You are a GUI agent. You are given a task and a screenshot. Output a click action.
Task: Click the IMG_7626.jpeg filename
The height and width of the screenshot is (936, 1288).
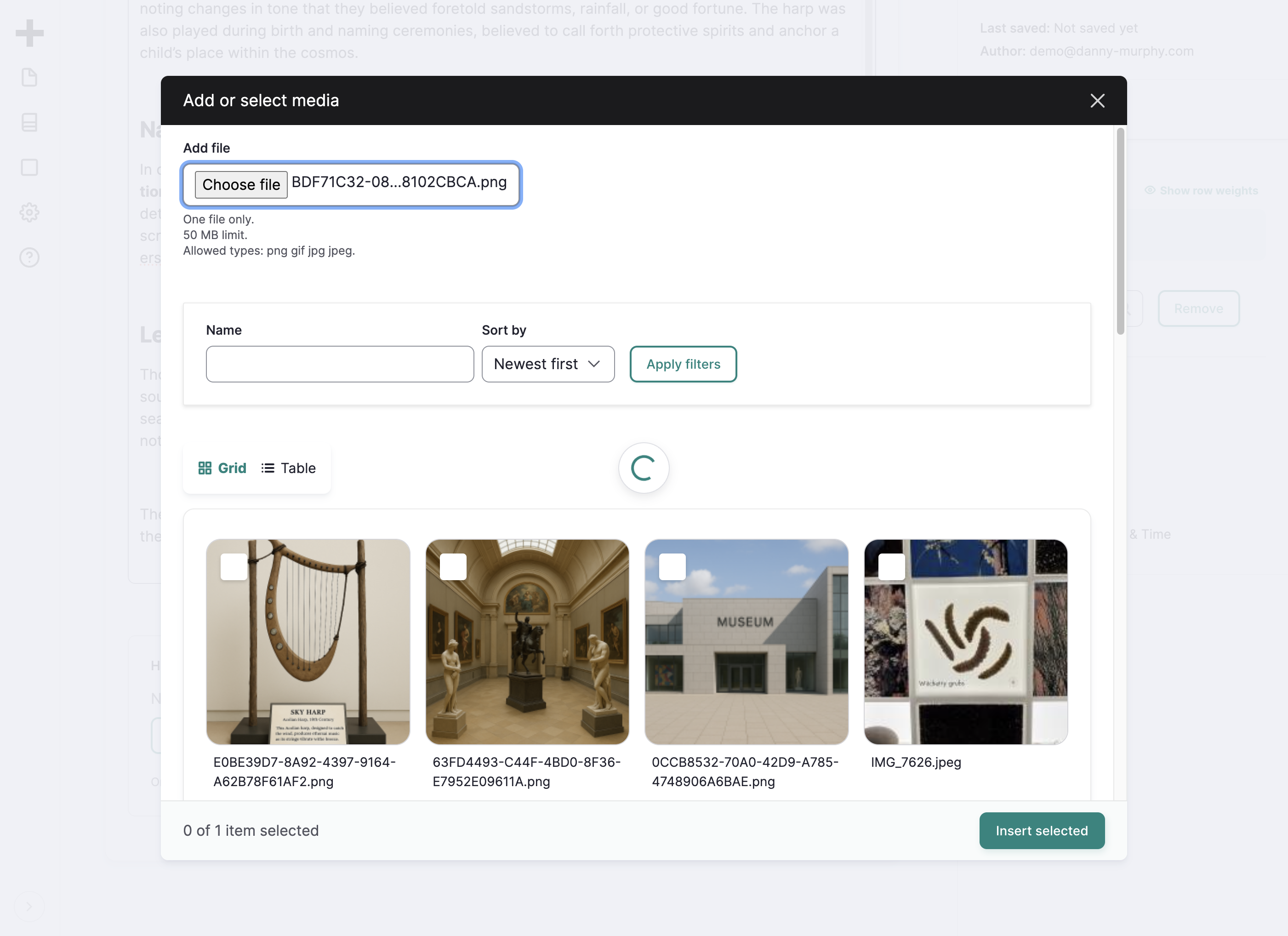click(x=916, y=762)
